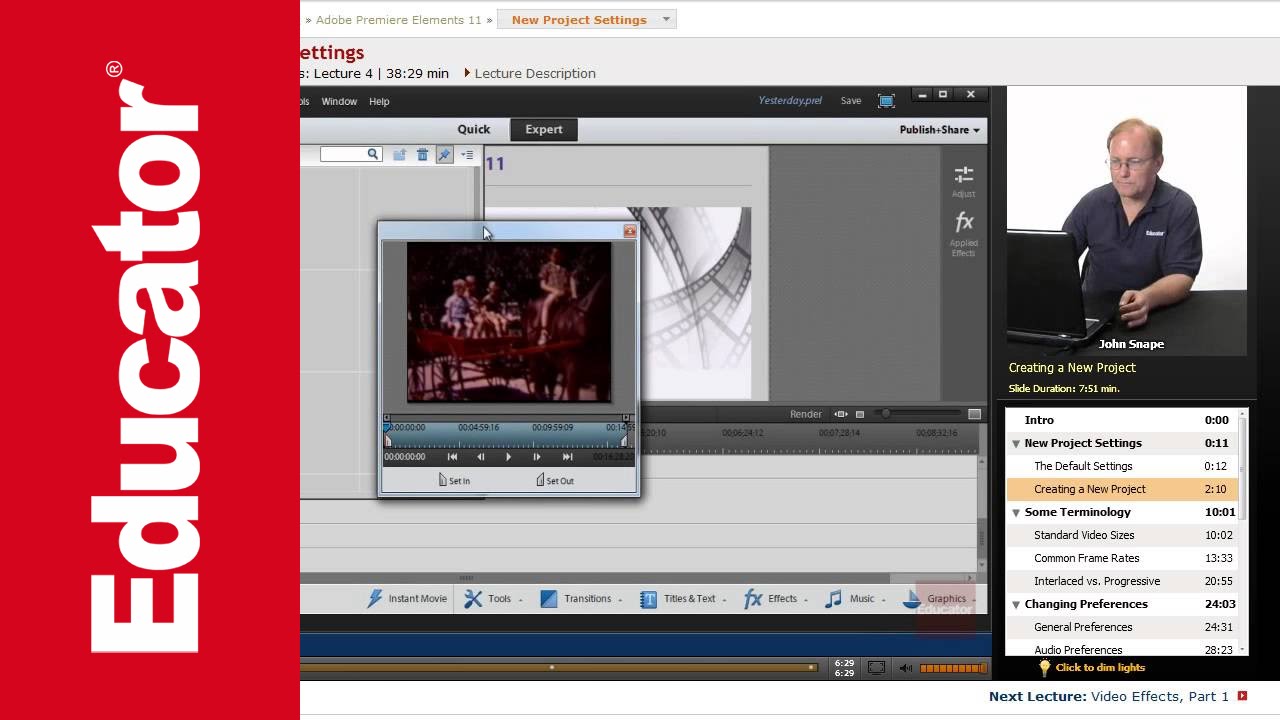Viewport: 1280px width, 720px height.
Task: Jump to The Default Settings slide
Action: [x=1121, y=466]
